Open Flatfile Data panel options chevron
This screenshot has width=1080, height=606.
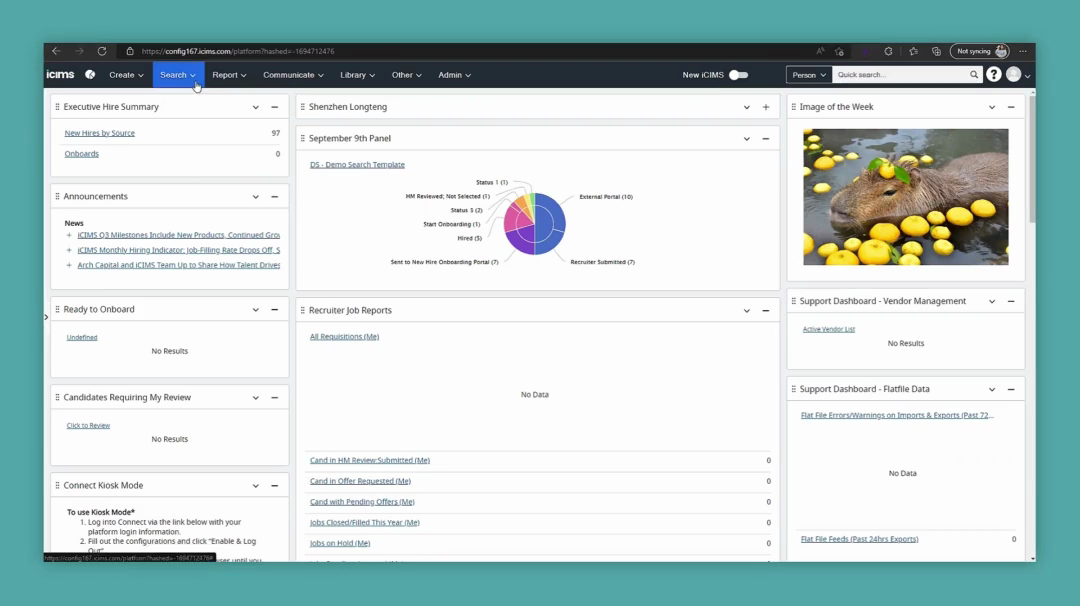pyautogui.click(x=992, y=389)
